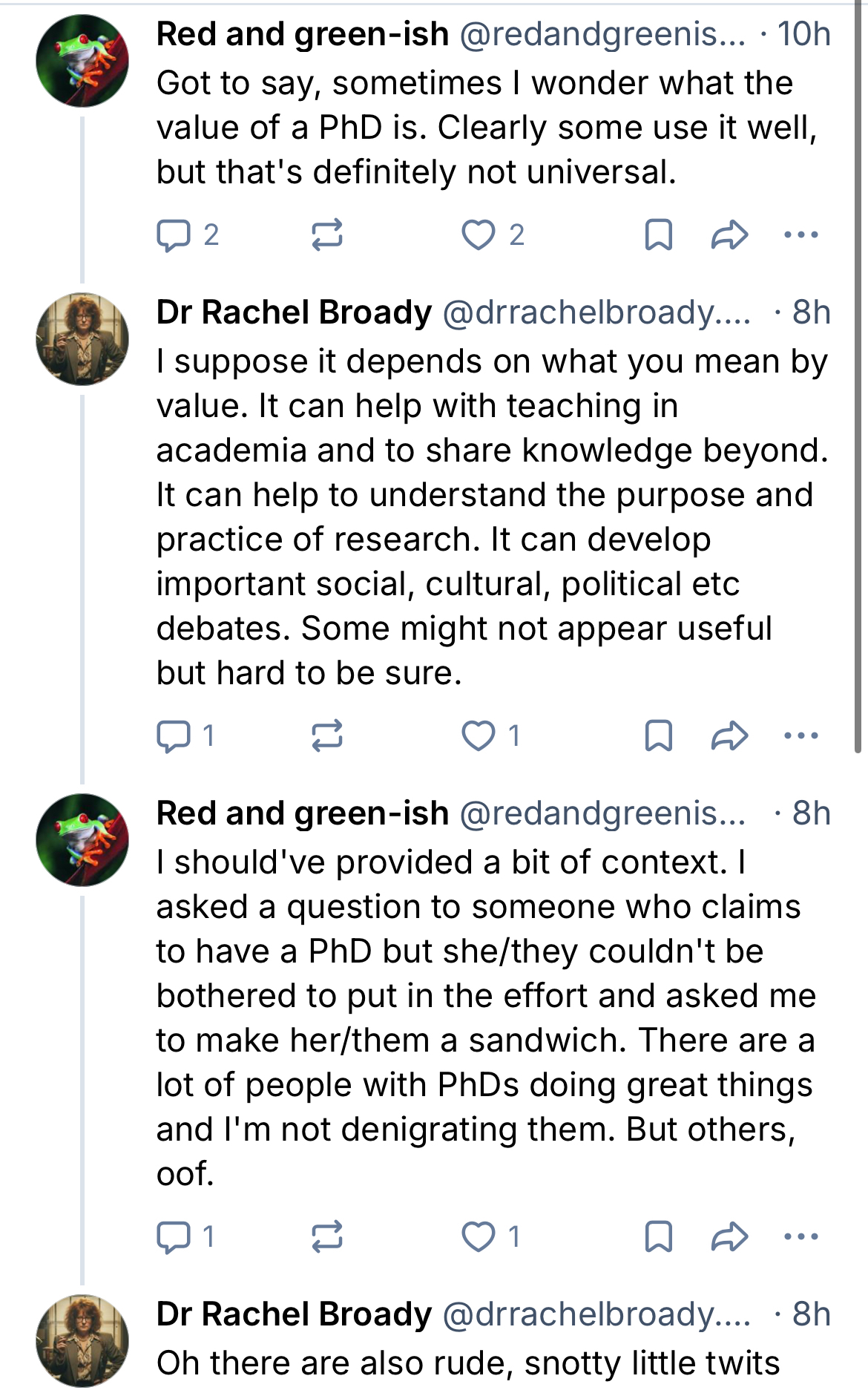Reply to the first PhD value post
The image size is (868, 1393).
174,235
